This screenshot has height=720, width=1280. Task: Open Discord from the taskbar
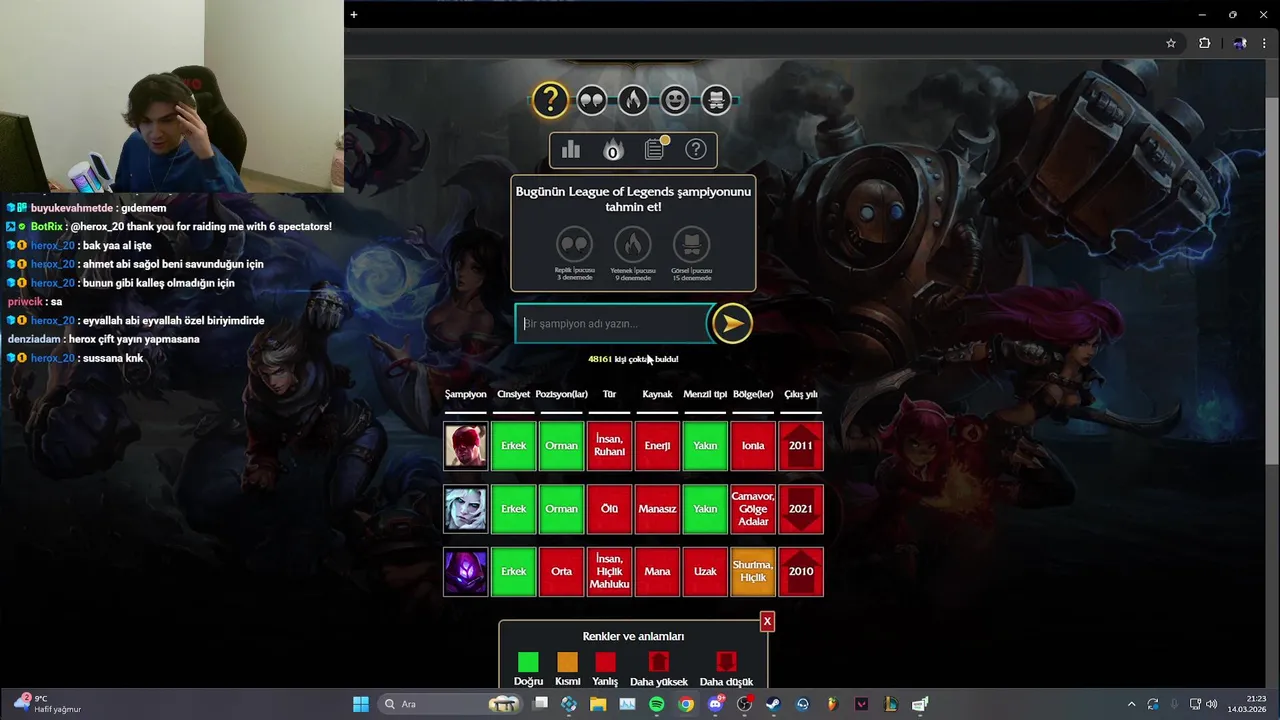point(715,704)
